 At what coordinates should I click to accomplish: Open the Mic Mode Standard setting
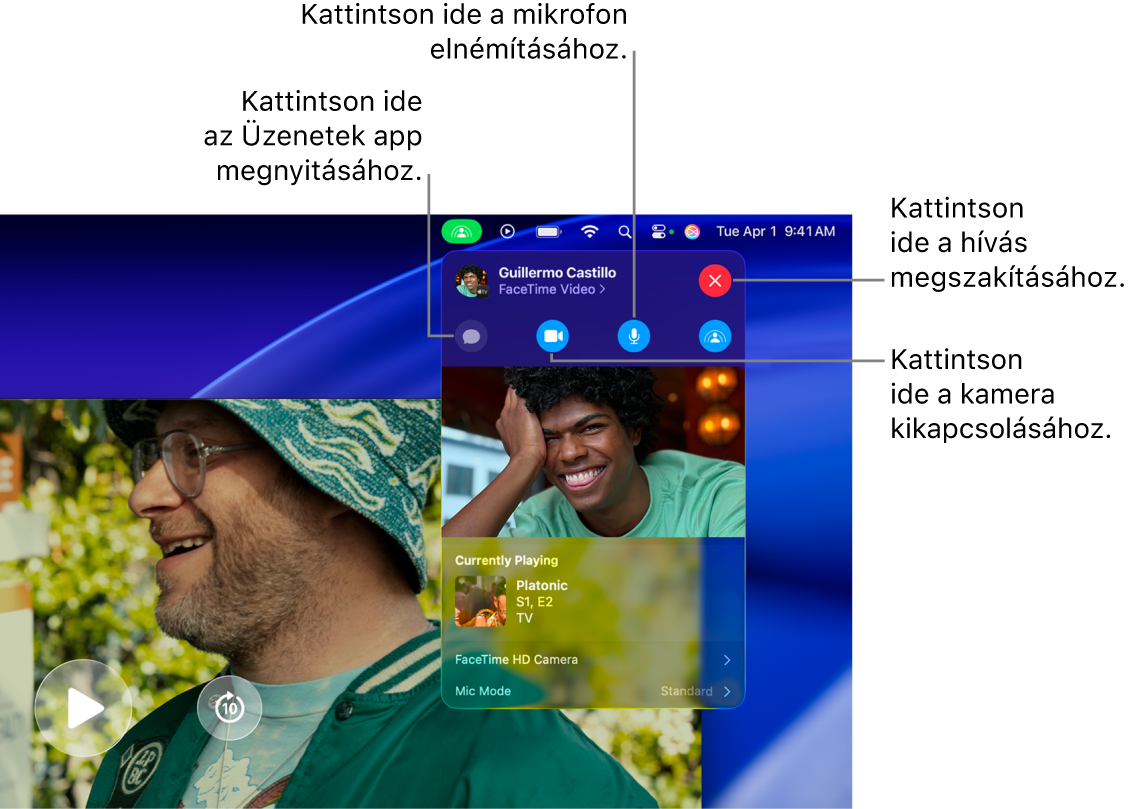click(x=687, y=692)
